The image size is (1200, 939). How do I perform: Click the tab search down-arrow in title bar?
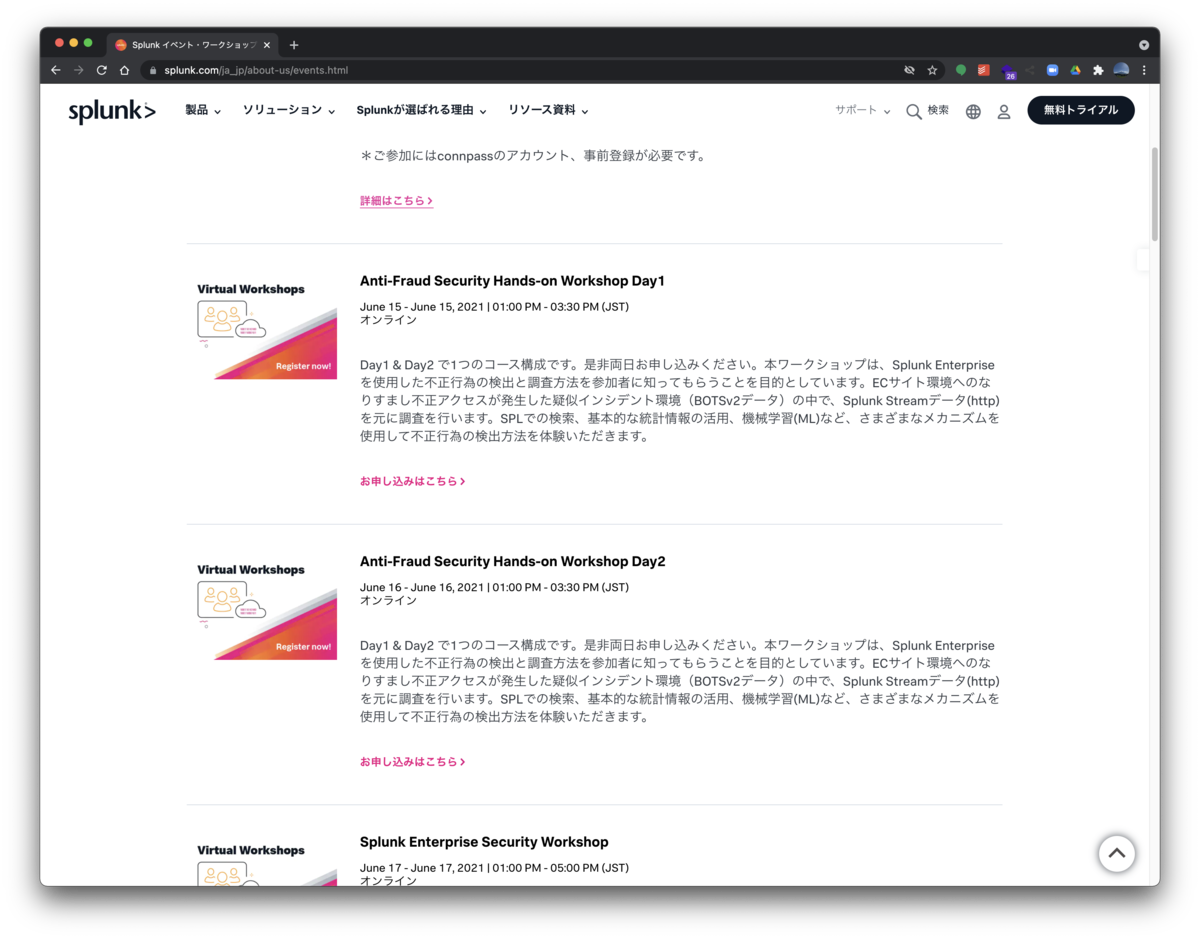pos(1144,45)
